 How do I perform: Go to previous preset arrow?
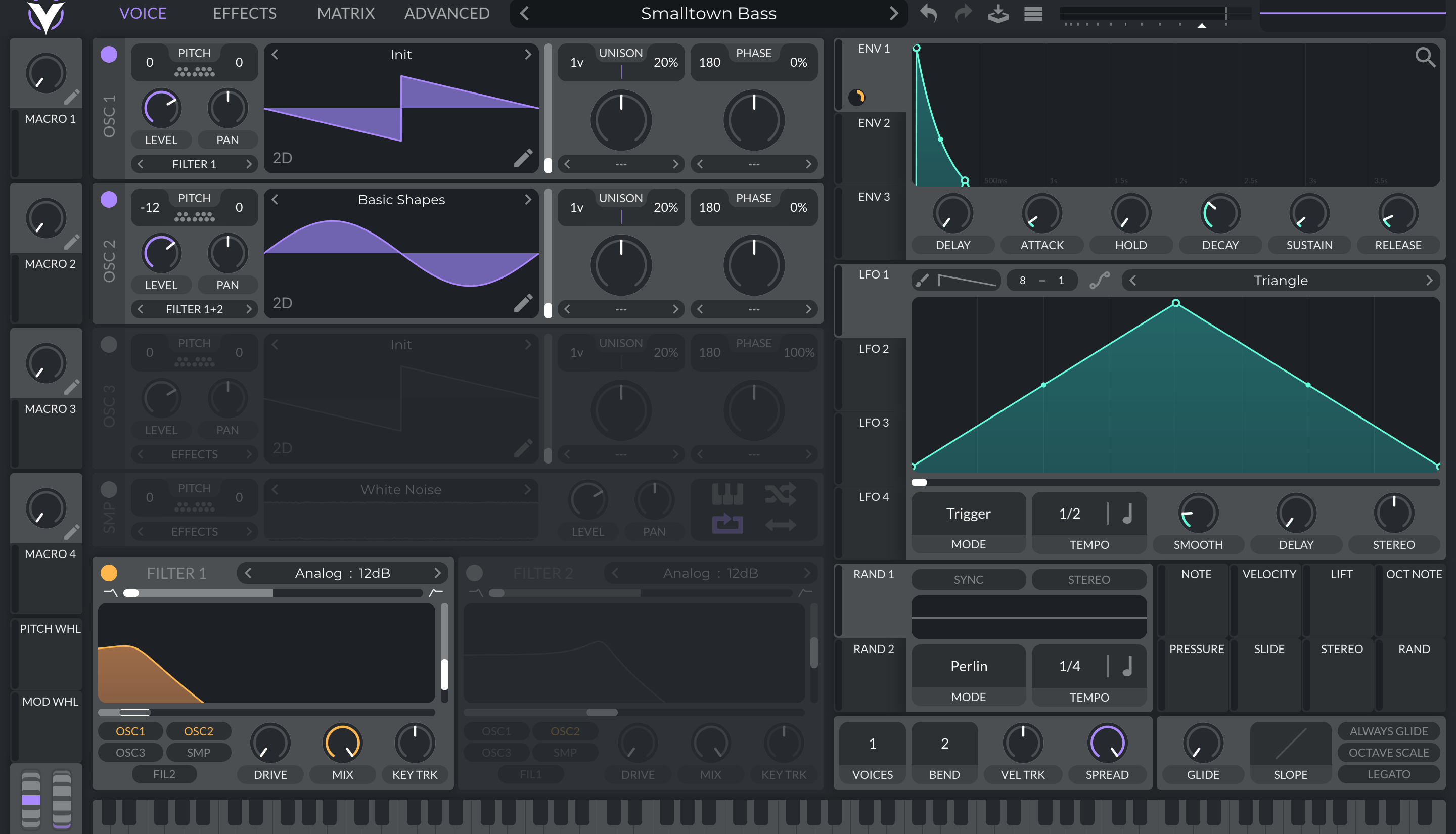(x=525, y=13)
